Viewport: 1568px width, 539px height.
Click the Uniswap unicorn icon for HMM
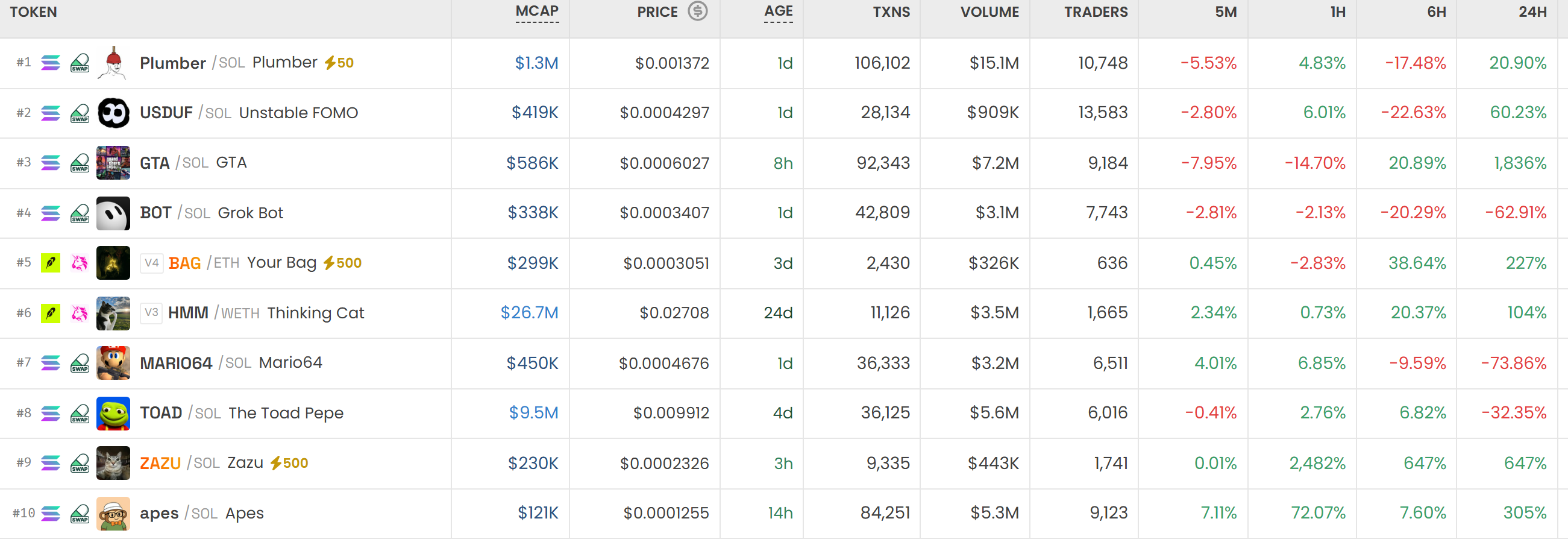click(80, 313)
